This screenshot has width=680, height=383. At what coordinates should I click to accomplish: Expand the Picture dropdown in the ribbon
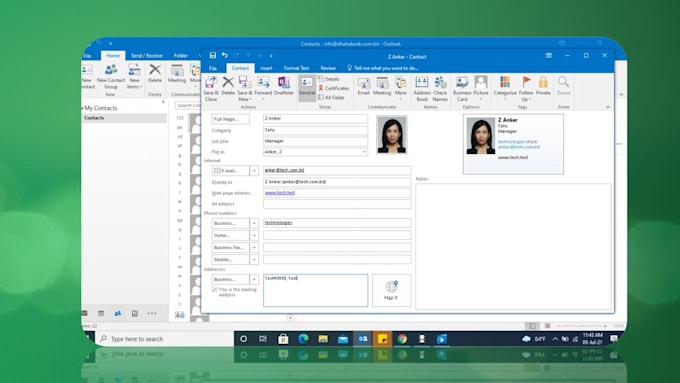click(481, 99)
